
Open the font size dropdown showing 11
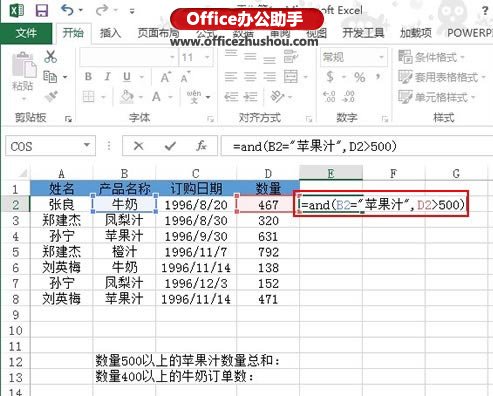(x=207, y=57)
